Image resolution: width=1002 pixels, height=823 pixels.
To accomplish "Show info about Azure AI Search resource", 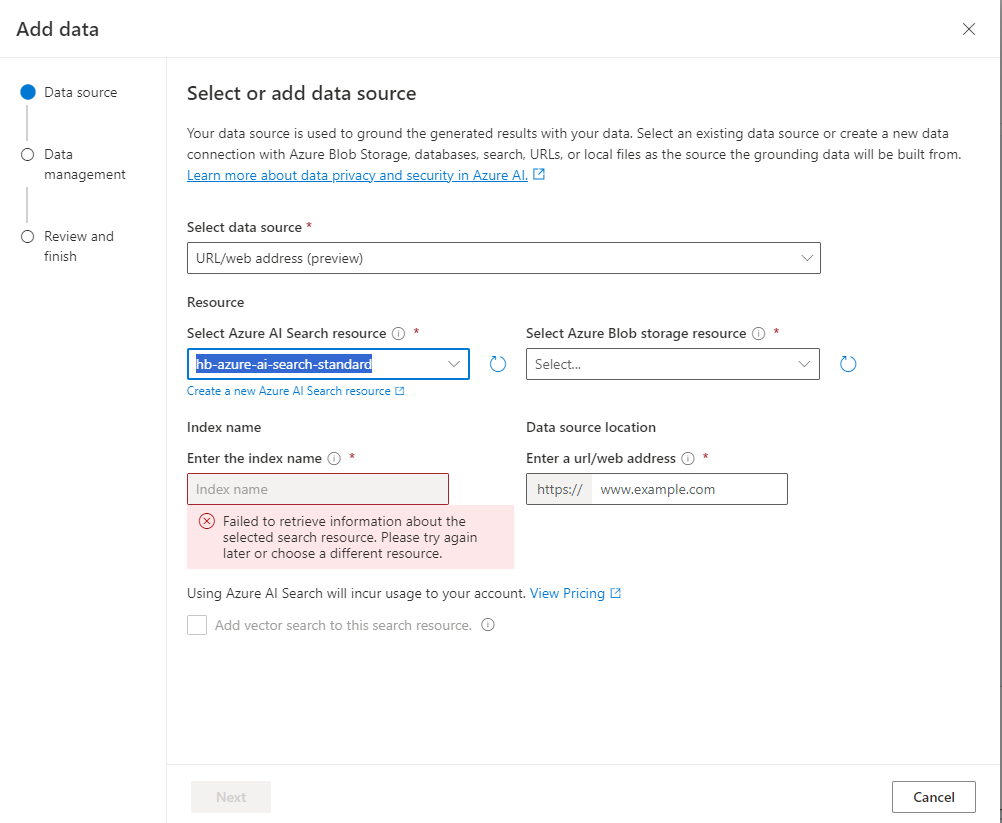I will click(398, 334).
